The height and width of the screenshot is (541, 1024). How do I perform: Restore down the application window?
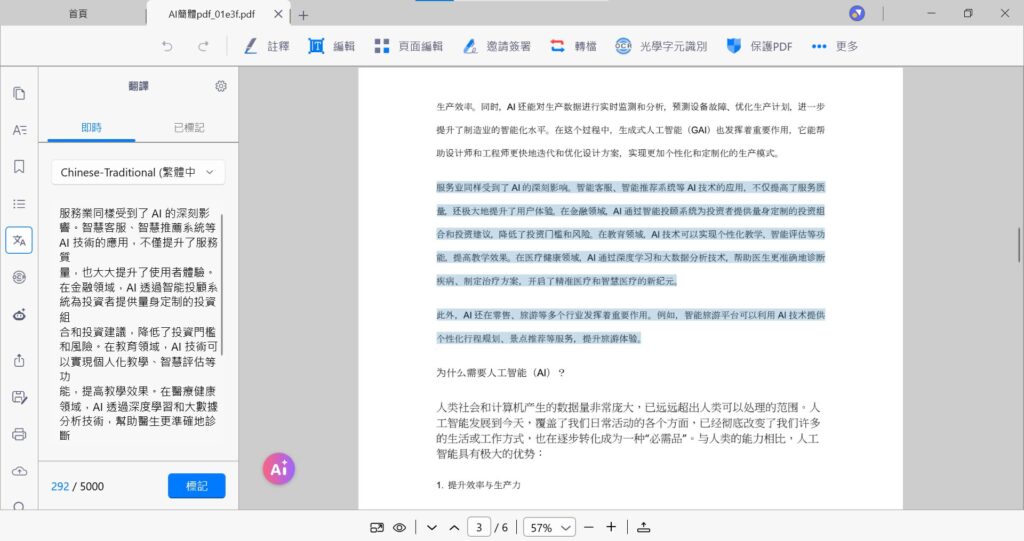(968, 13)
